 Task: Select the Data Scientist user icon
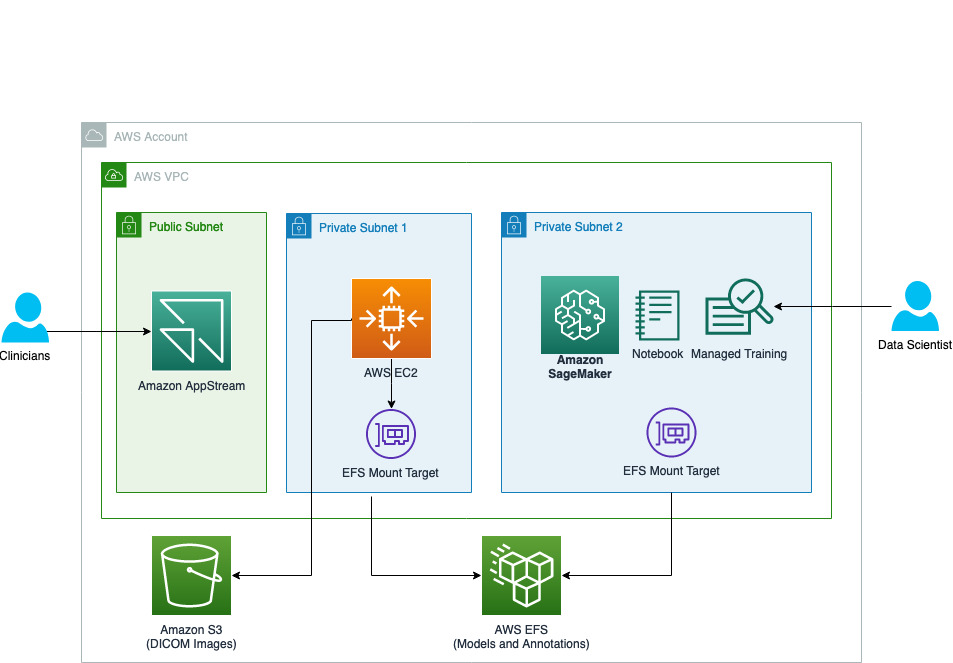click(914, 307)
